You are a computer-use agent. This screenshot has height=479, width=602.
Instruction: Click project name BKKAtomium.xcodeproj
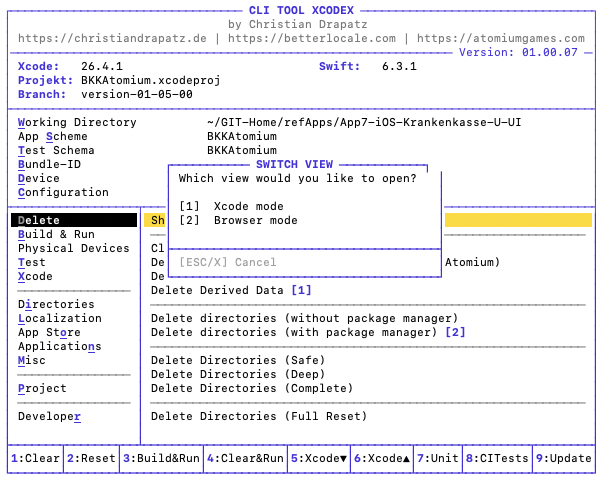click(x=151, y=80)
